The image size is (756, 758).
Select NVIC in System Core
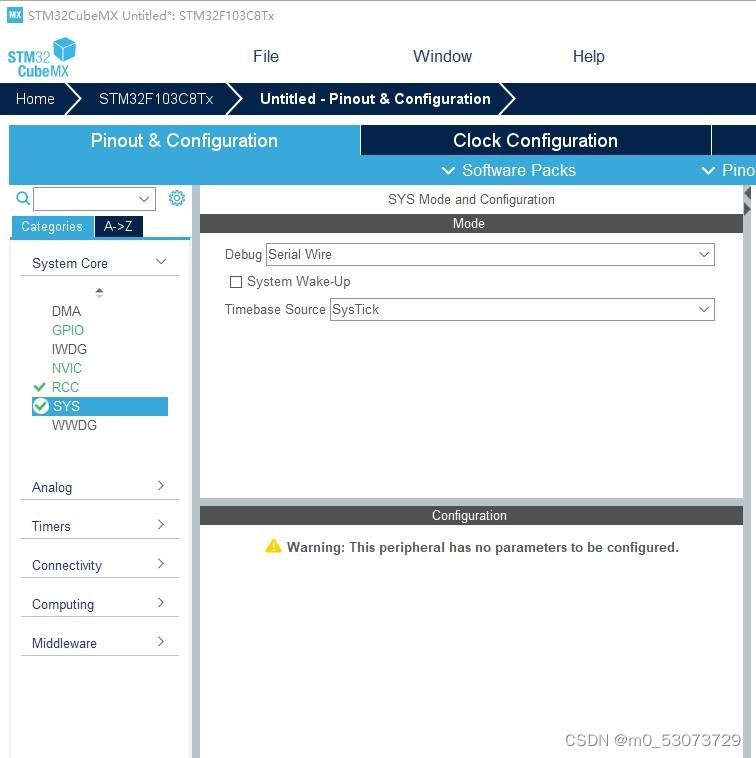[x=67, y=368]
